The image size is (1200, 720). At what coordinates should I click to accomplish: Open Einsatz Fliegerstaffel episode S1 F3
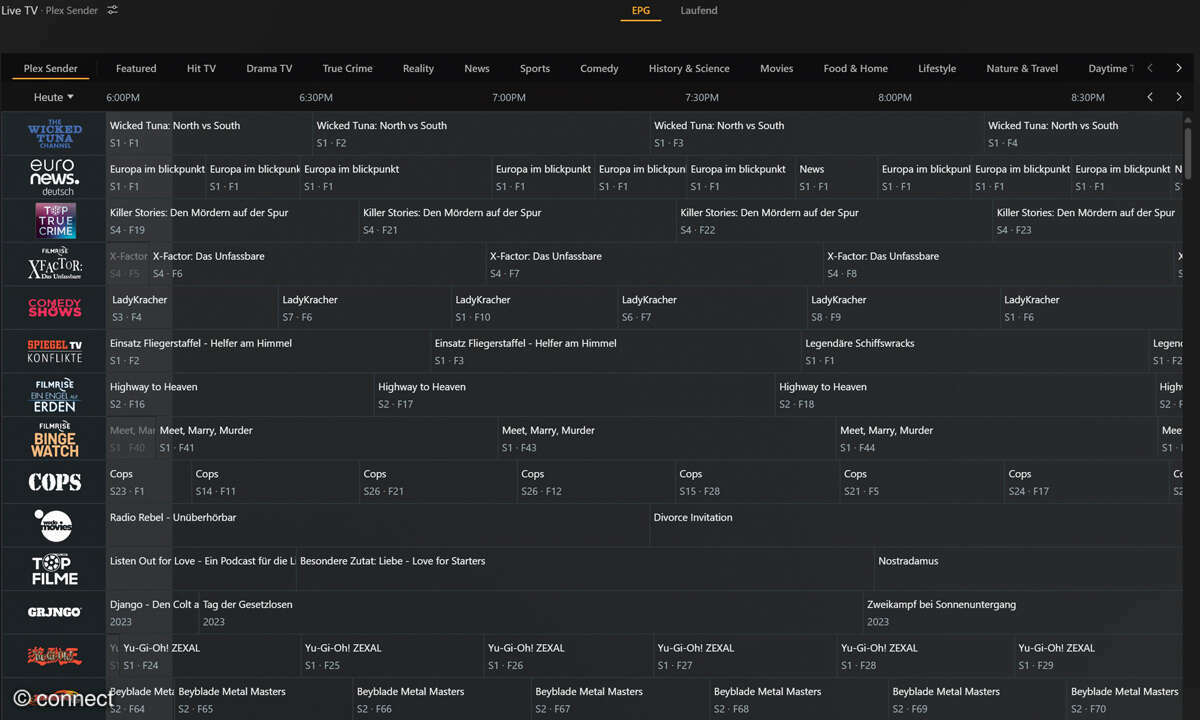point(616,351)
